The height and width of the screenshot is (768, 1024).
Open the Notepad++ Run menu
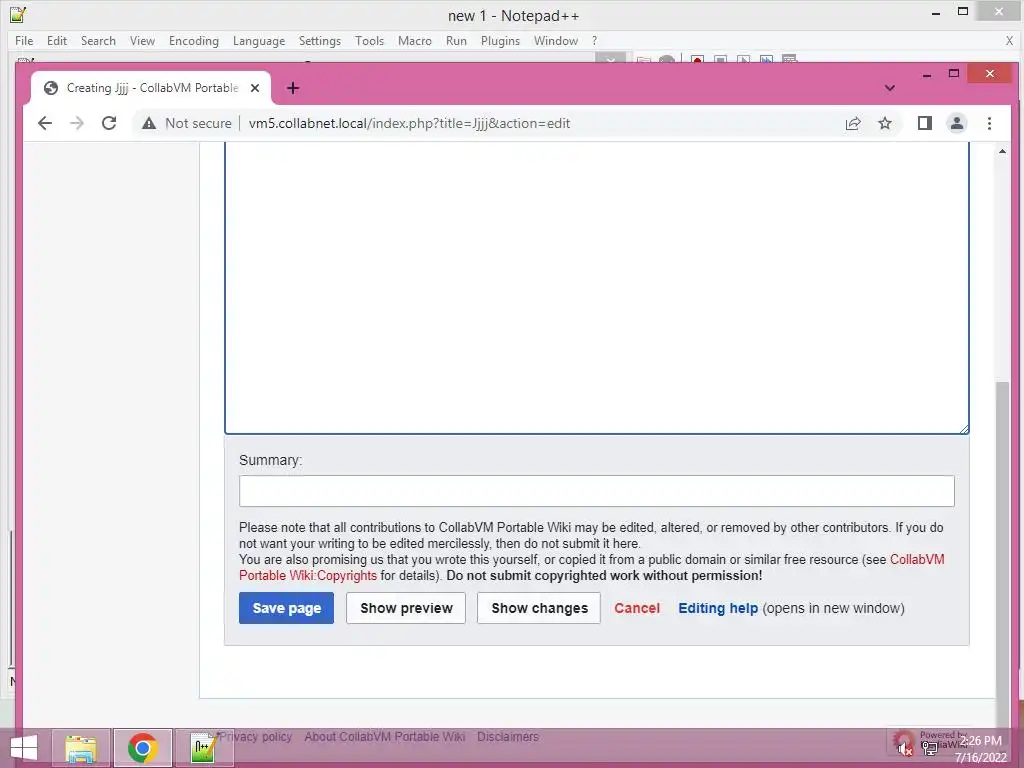[x=456, y=40]
